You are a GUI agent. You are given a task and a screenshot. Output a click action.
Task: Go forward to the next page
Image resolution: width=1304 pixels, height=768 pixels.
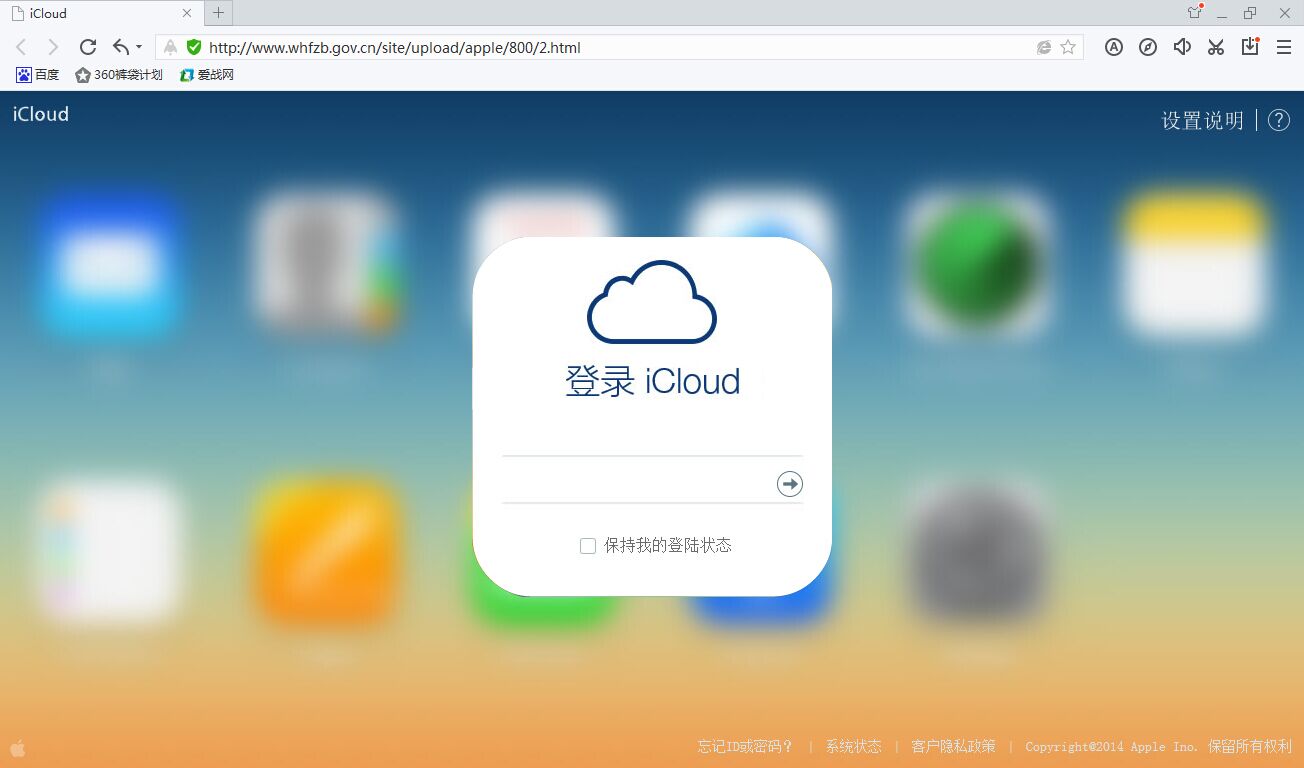tap(53, 47)
